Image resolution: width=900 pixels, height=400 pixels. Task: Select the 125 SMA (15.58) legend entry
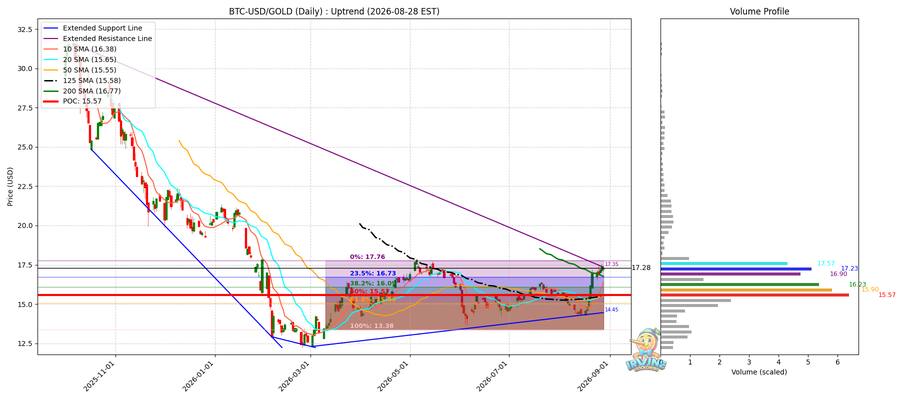[82, 80]
